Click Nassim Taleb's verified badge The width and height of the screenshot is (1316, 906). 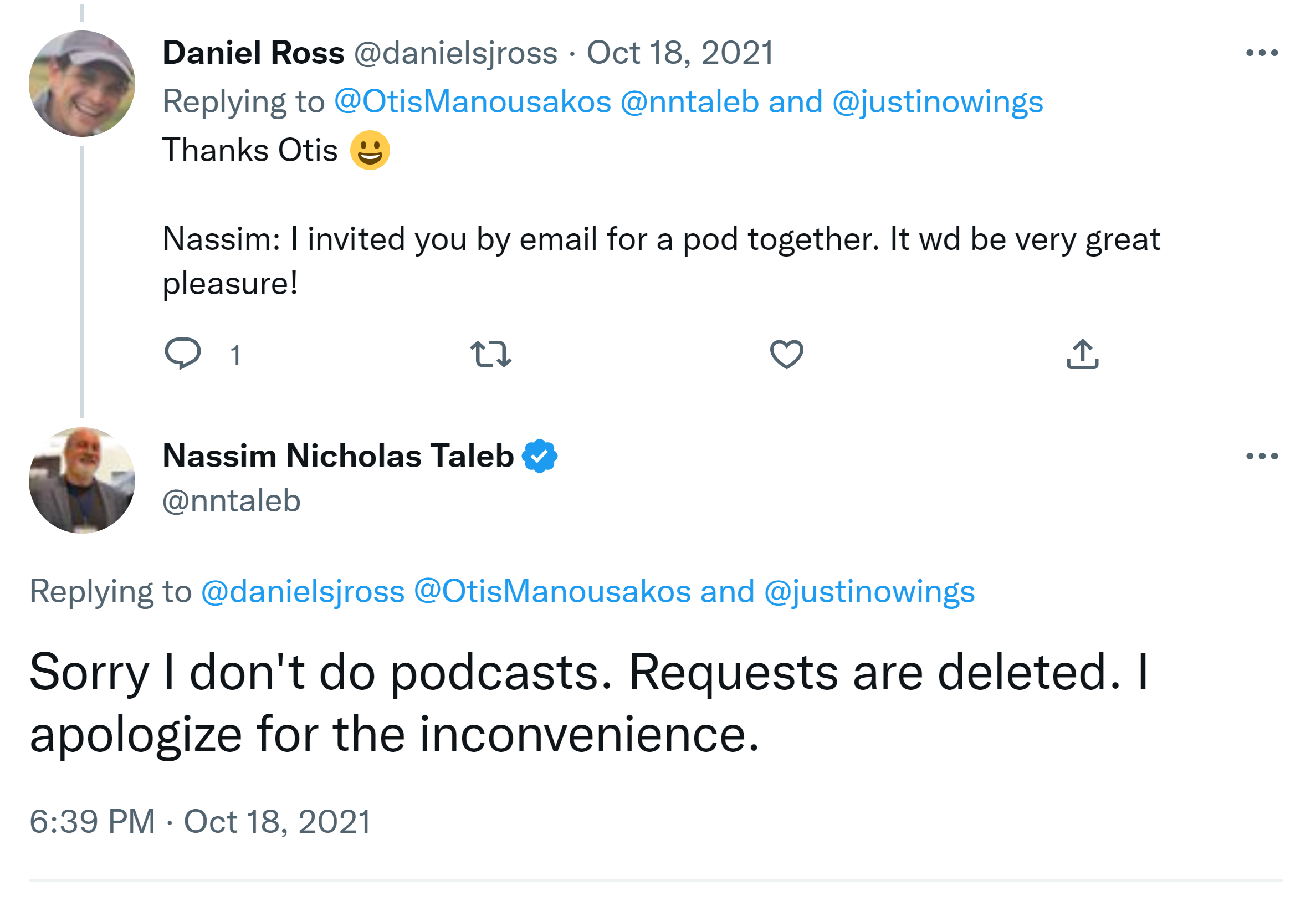(x=540, y=457)
